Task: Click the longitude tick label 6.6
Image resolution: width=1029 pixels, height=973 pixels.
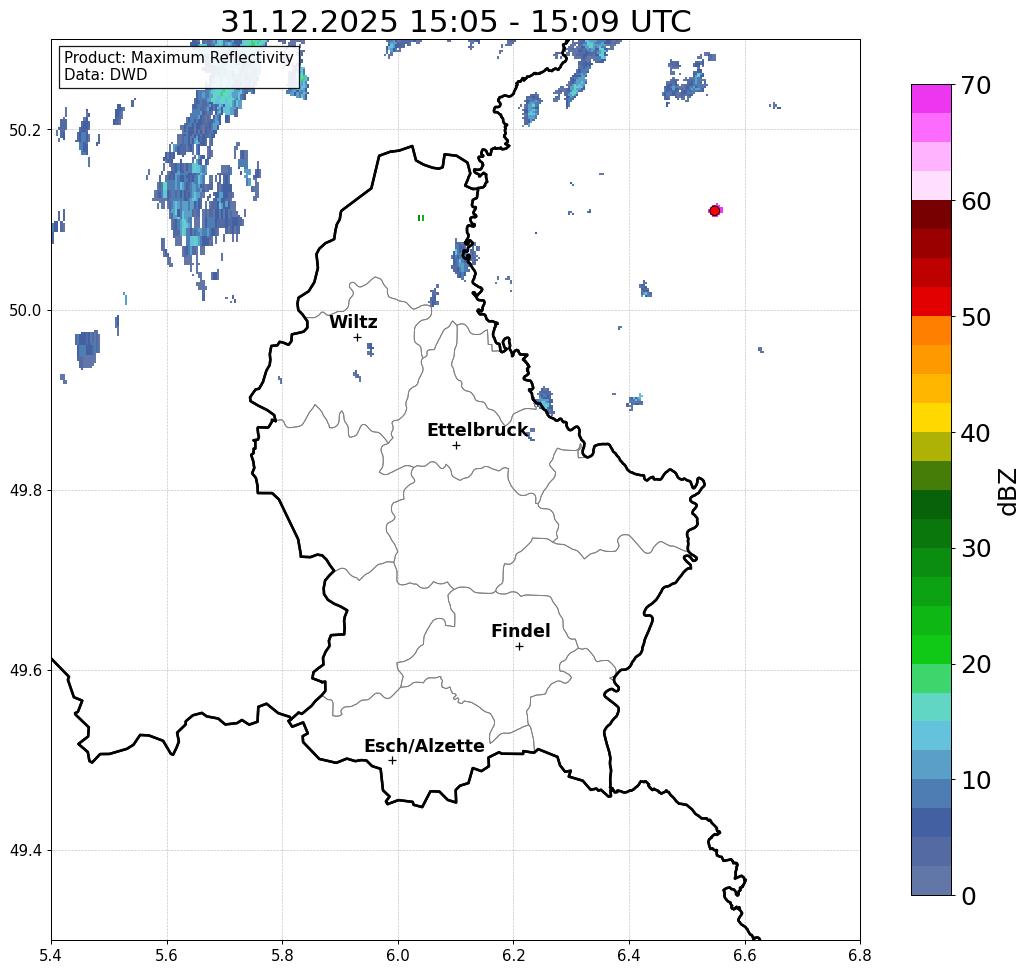Action: (745, 955)
